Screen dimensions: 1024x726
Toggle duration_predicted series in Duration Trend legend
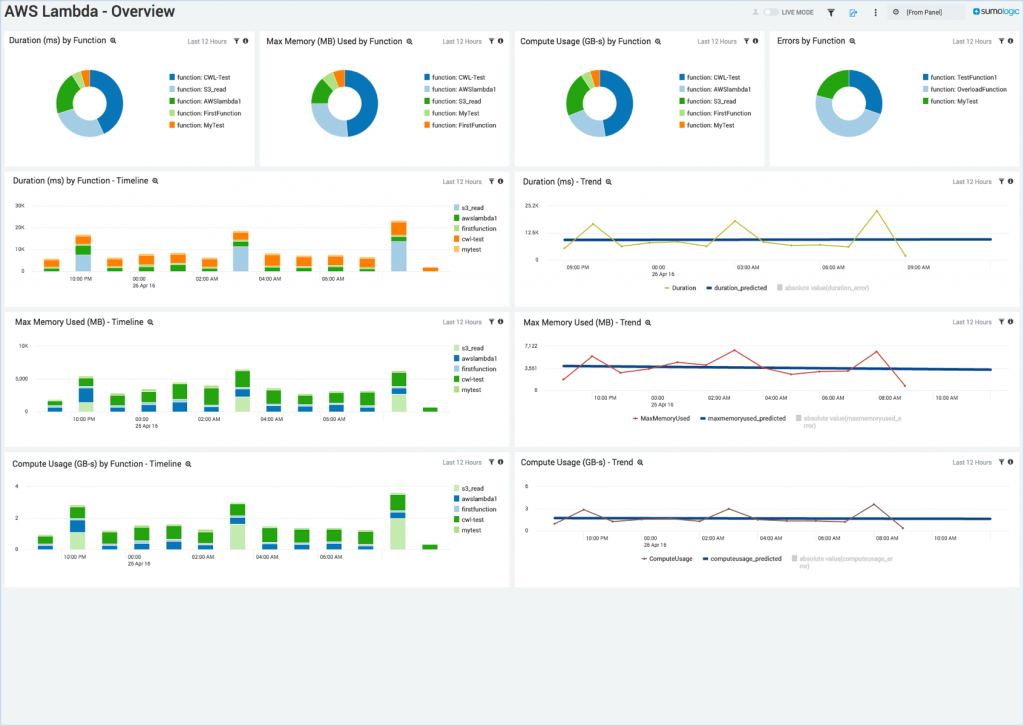(x=737, y=288)
